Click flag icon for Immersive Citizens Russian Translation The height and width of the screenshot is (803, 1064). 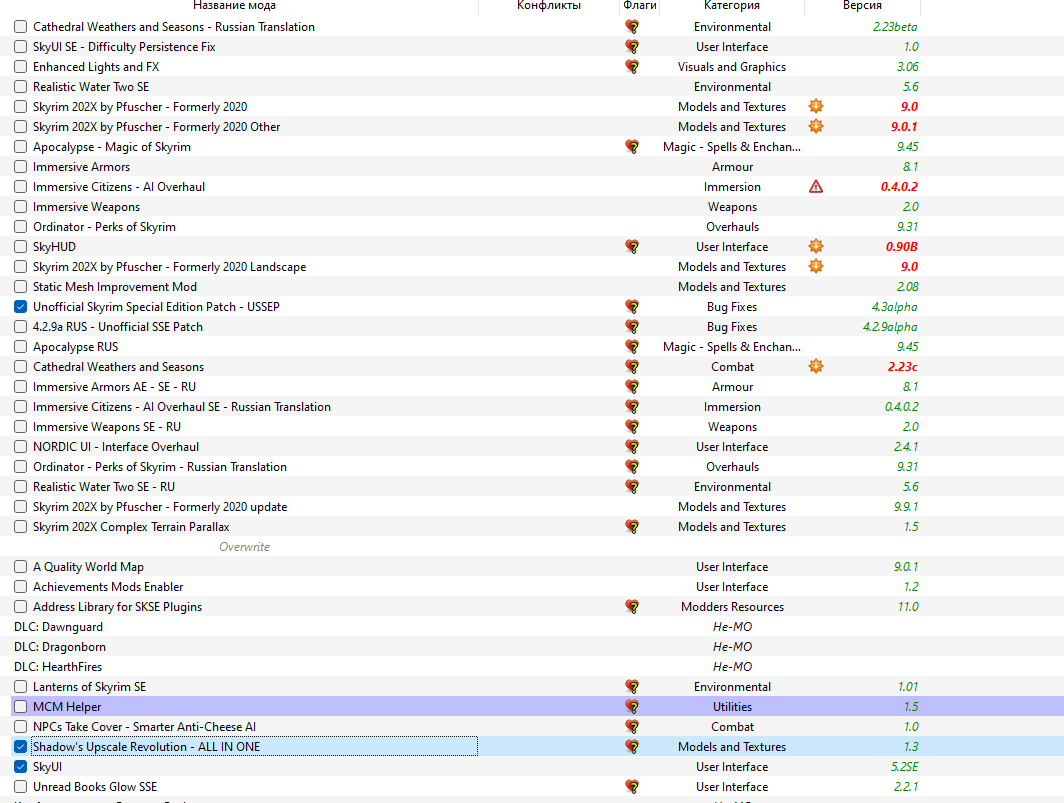click(x=632, y=407)
